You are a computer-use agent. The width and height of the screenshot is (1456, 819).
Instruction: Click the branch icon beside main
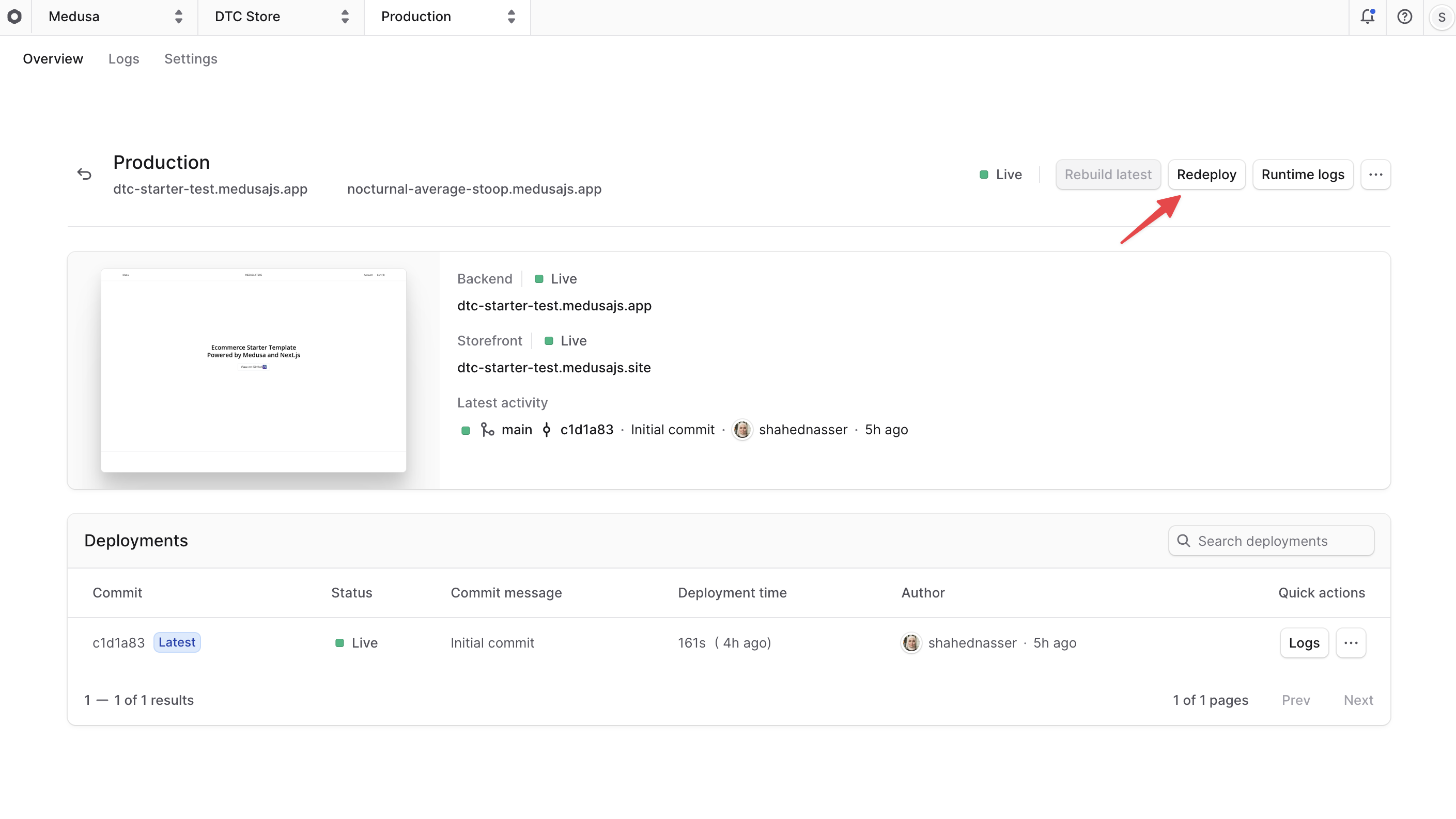pos(487,429)
